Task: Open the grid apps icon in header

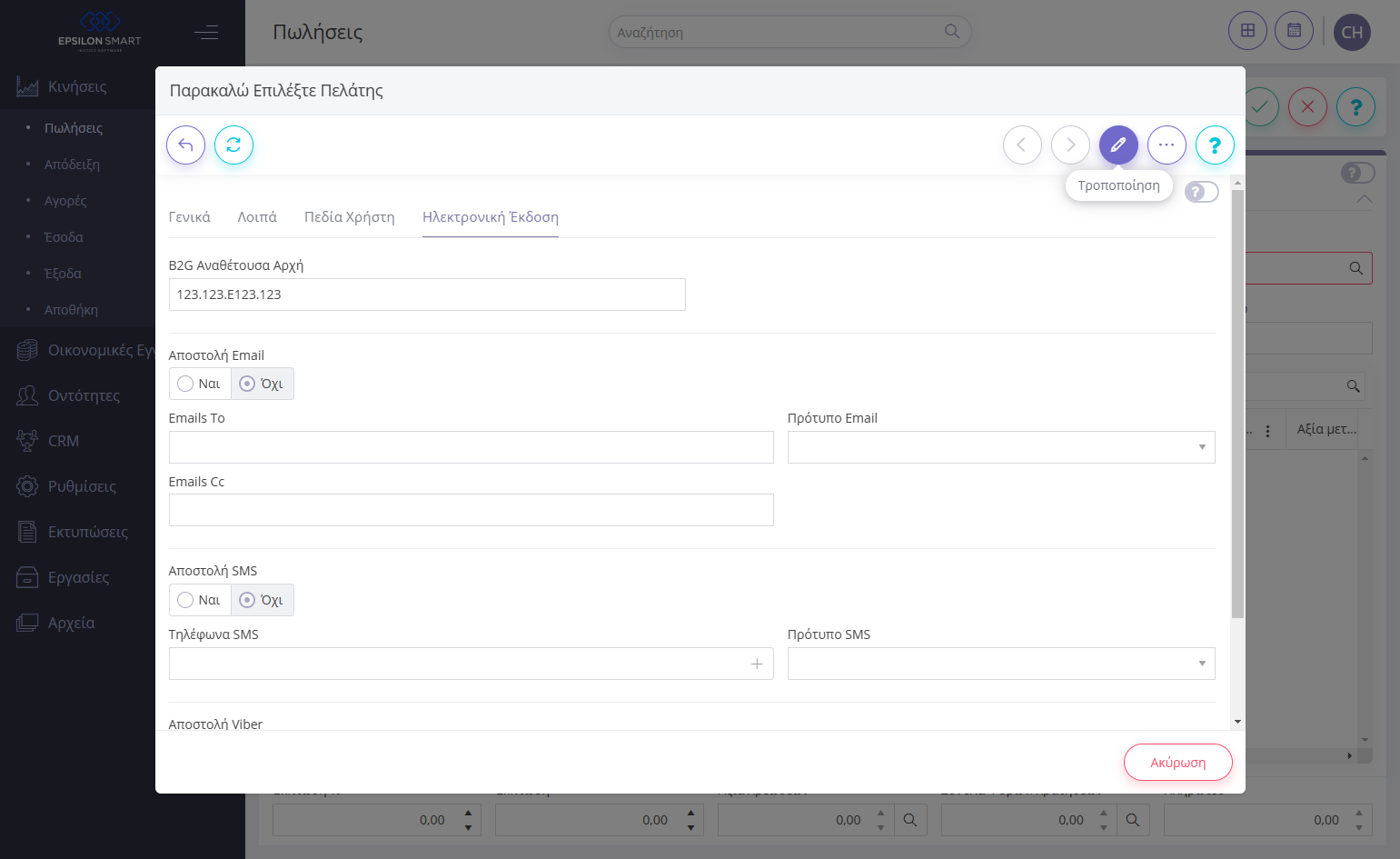Action: tap(1247, 31)
